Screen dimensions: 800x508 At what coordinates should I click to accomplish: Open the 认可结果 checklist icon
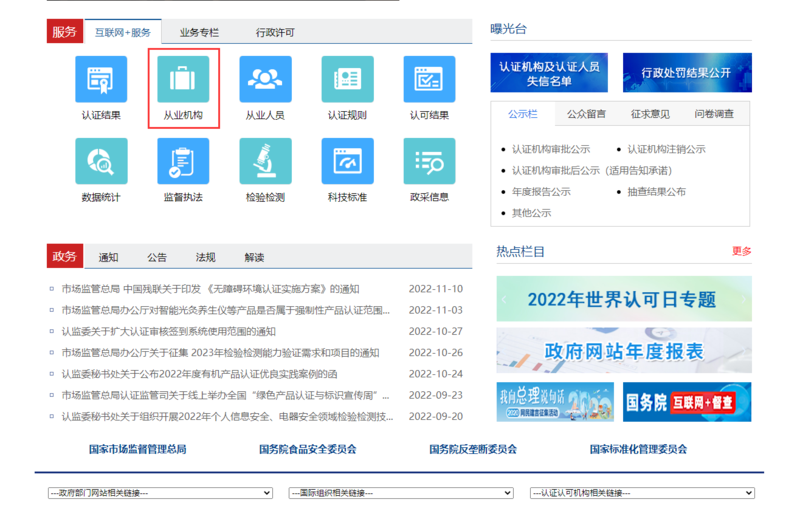[429, 79]
